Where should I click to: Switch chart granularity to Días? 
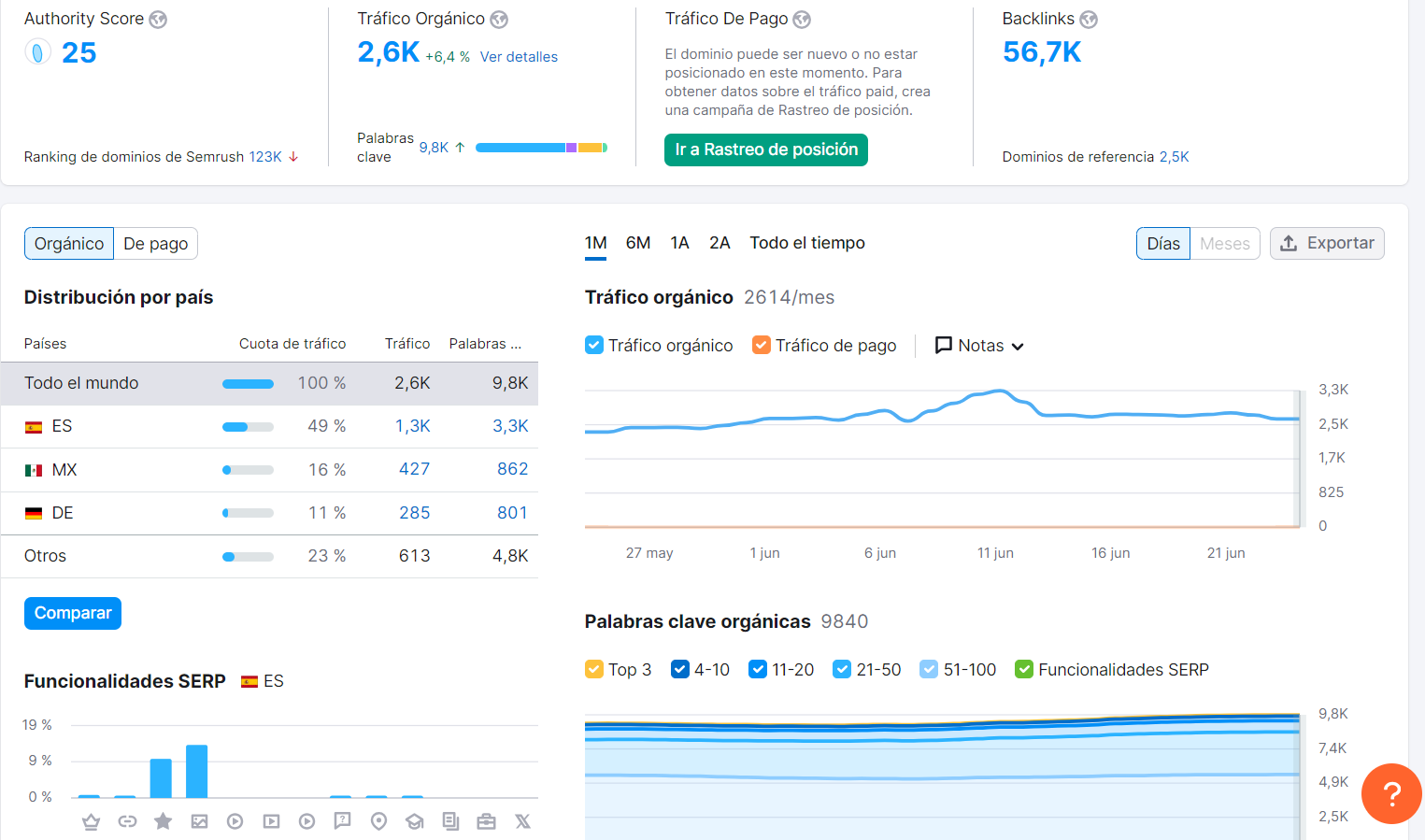(x=1163, y=244)
